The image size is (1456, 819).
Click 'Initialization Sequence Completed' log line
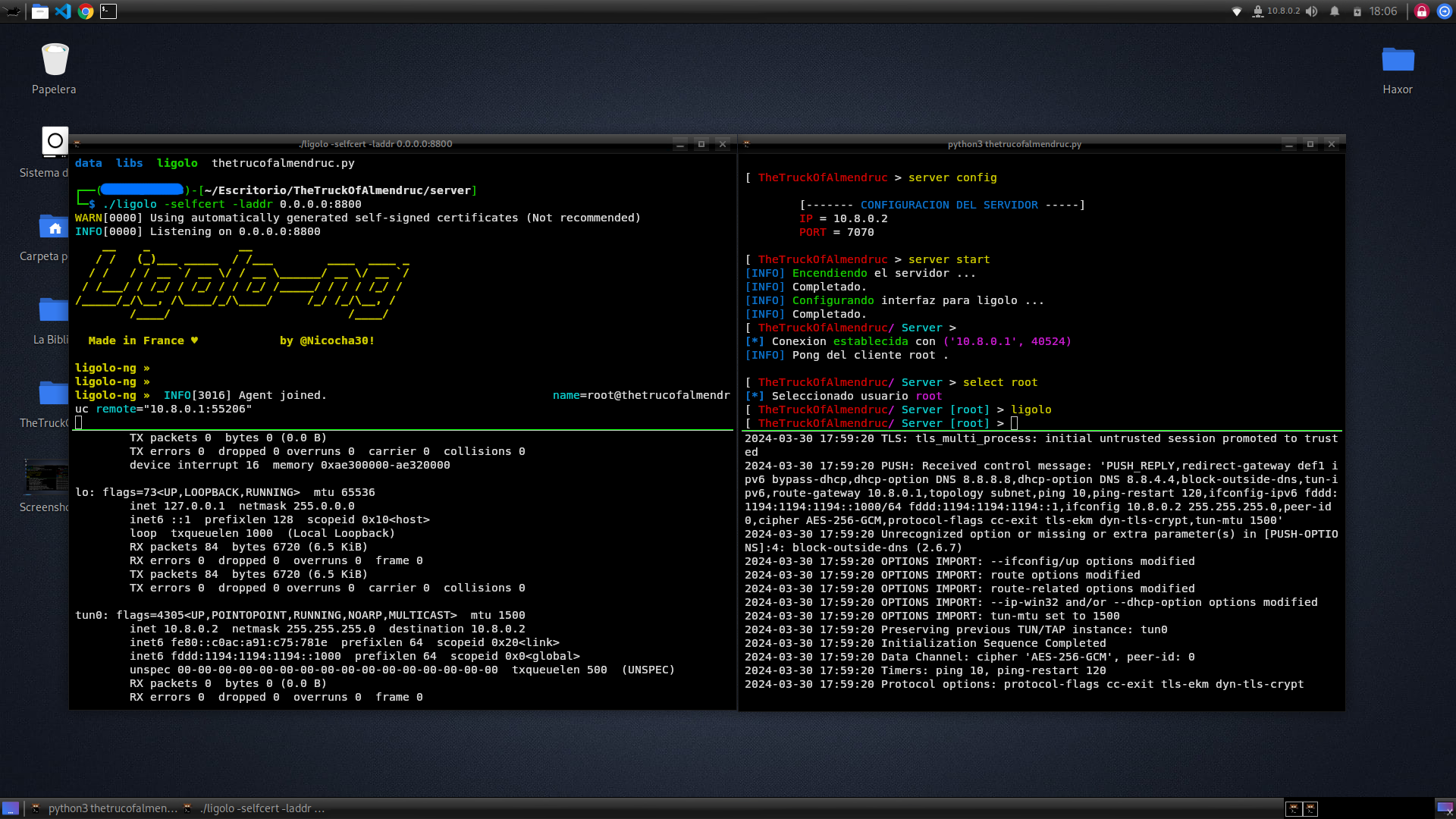(x=925, y=643)
